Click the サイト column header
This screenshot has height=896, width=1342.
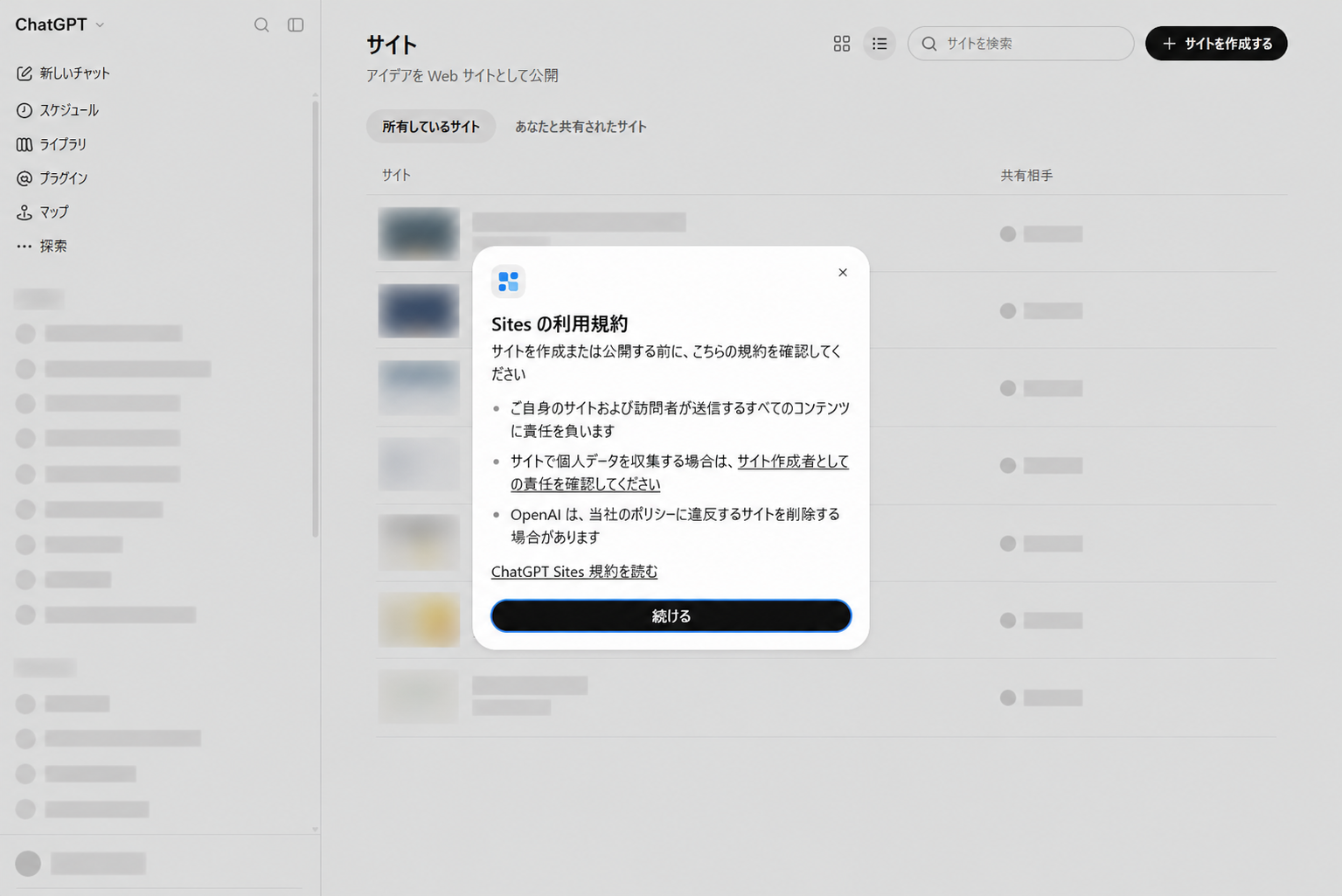[396, 176]
